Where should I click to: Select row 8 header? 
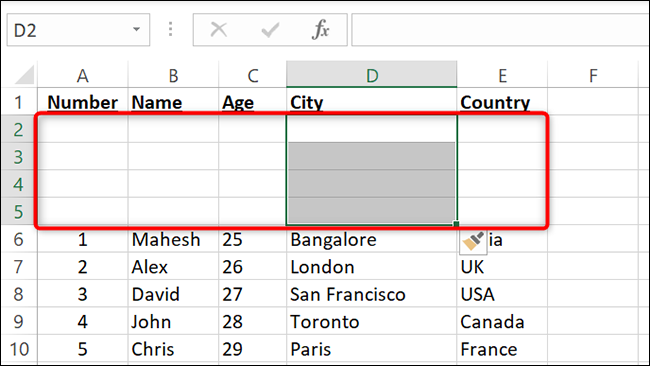pos(19,293)
